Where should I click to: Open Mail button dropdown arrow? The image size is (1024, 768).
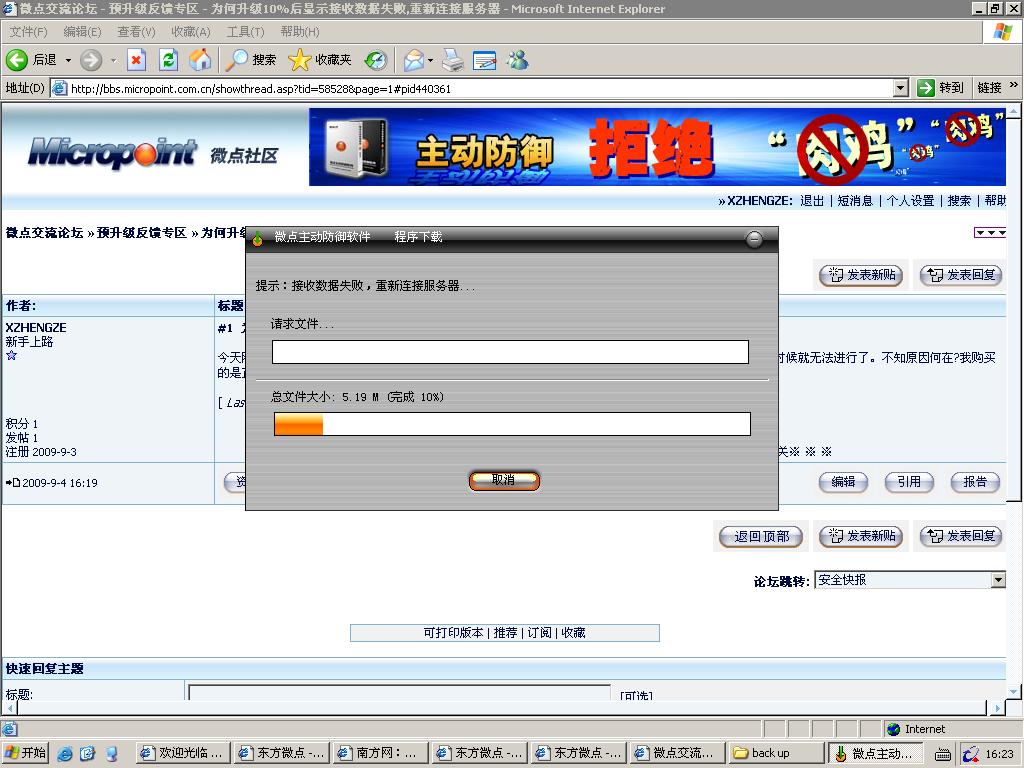click(x=430, y=61)
